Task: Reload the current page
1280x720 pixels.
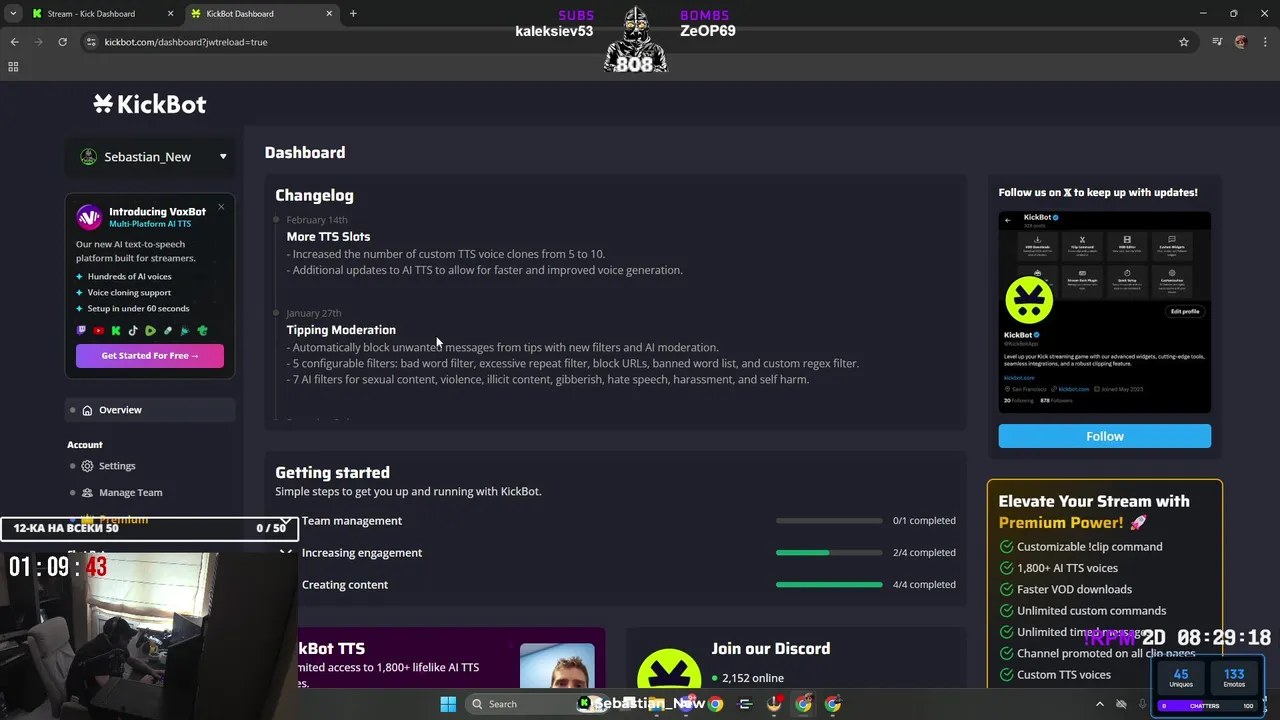Action: 62,42
